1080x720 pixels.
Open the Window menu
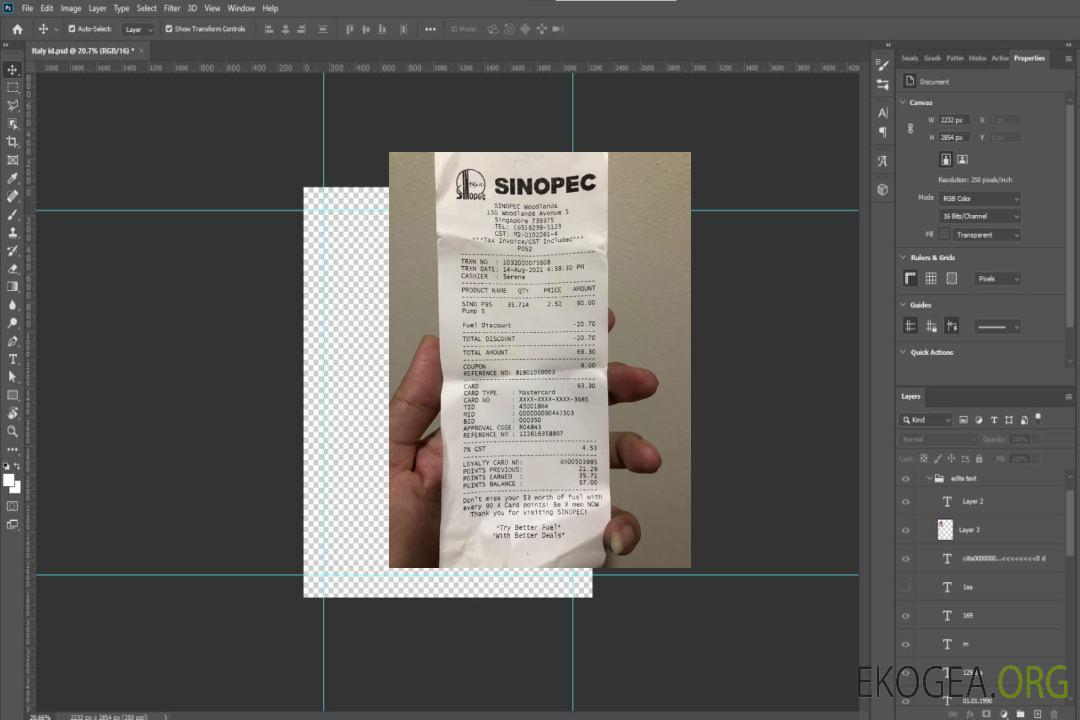coord(241,8)
